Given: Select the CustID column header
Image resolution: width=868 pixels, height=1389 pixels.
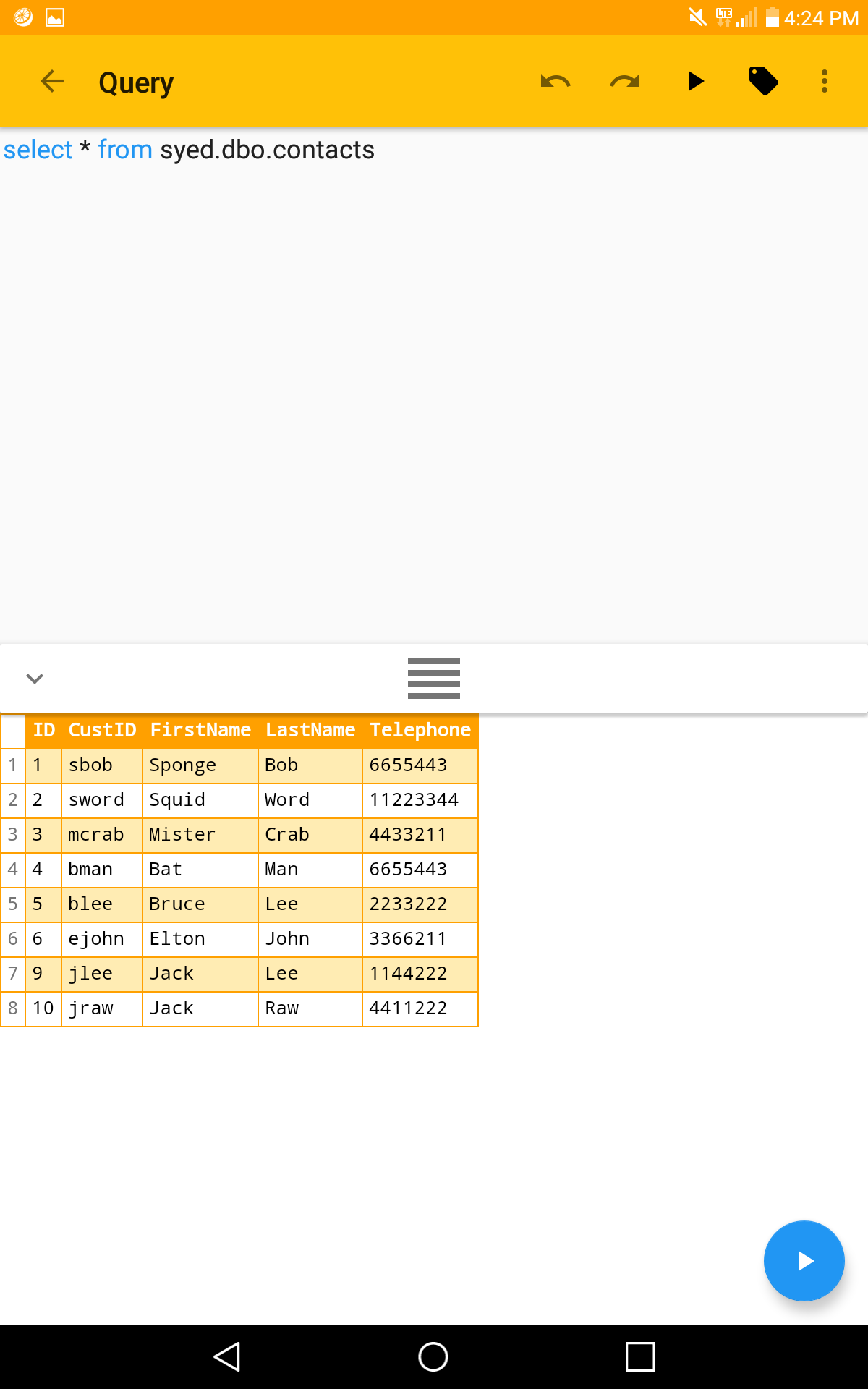Looking at the screenshot, I should (102, 731).
